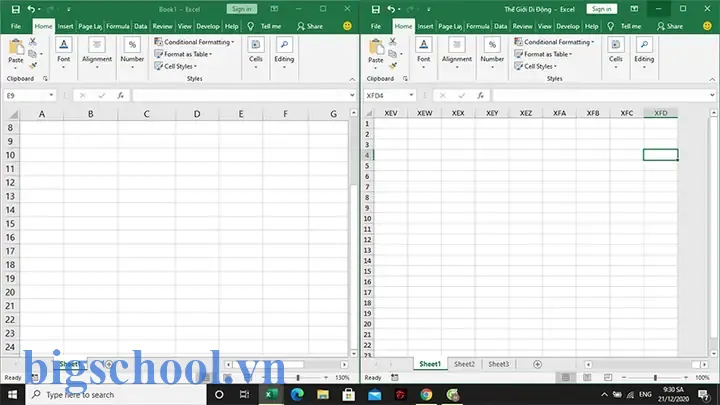Viewport: 720px width, 405px height.
Task: Select Sheet2 tab in right window
Action: tap(464, 364)
